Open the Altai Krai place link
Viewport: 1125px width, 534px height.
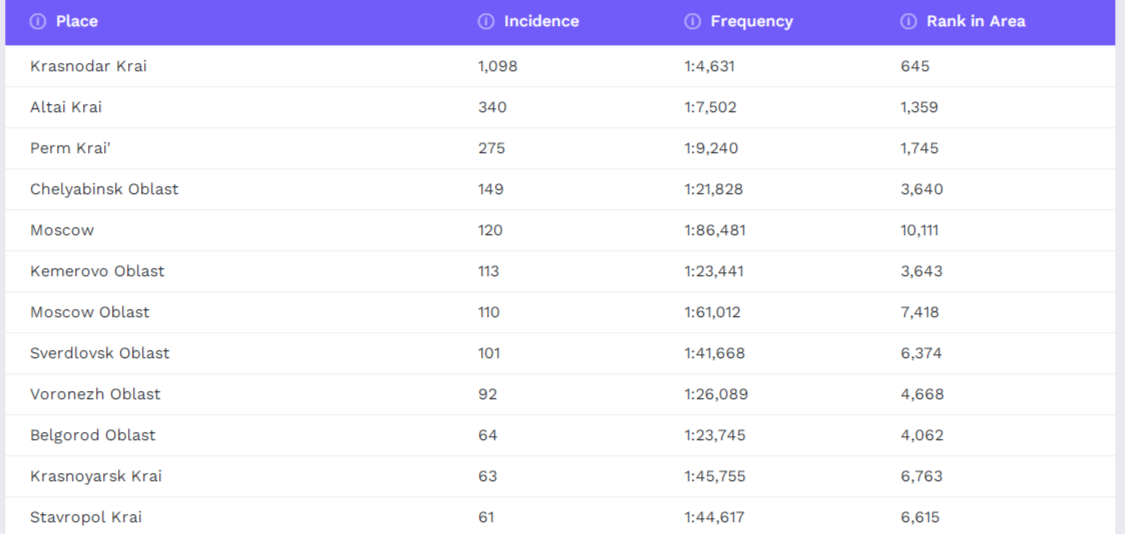pyautogui.click(x=66, y=107)
